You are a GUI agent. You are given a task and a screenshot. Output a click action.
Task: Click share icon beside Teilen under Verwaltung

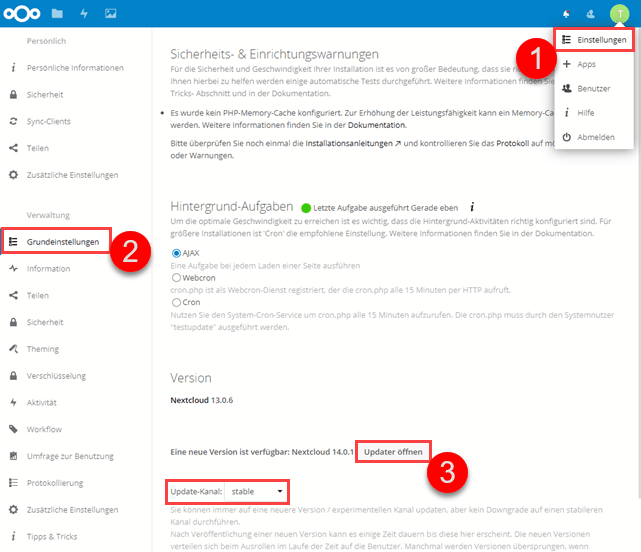click(13, 295)
